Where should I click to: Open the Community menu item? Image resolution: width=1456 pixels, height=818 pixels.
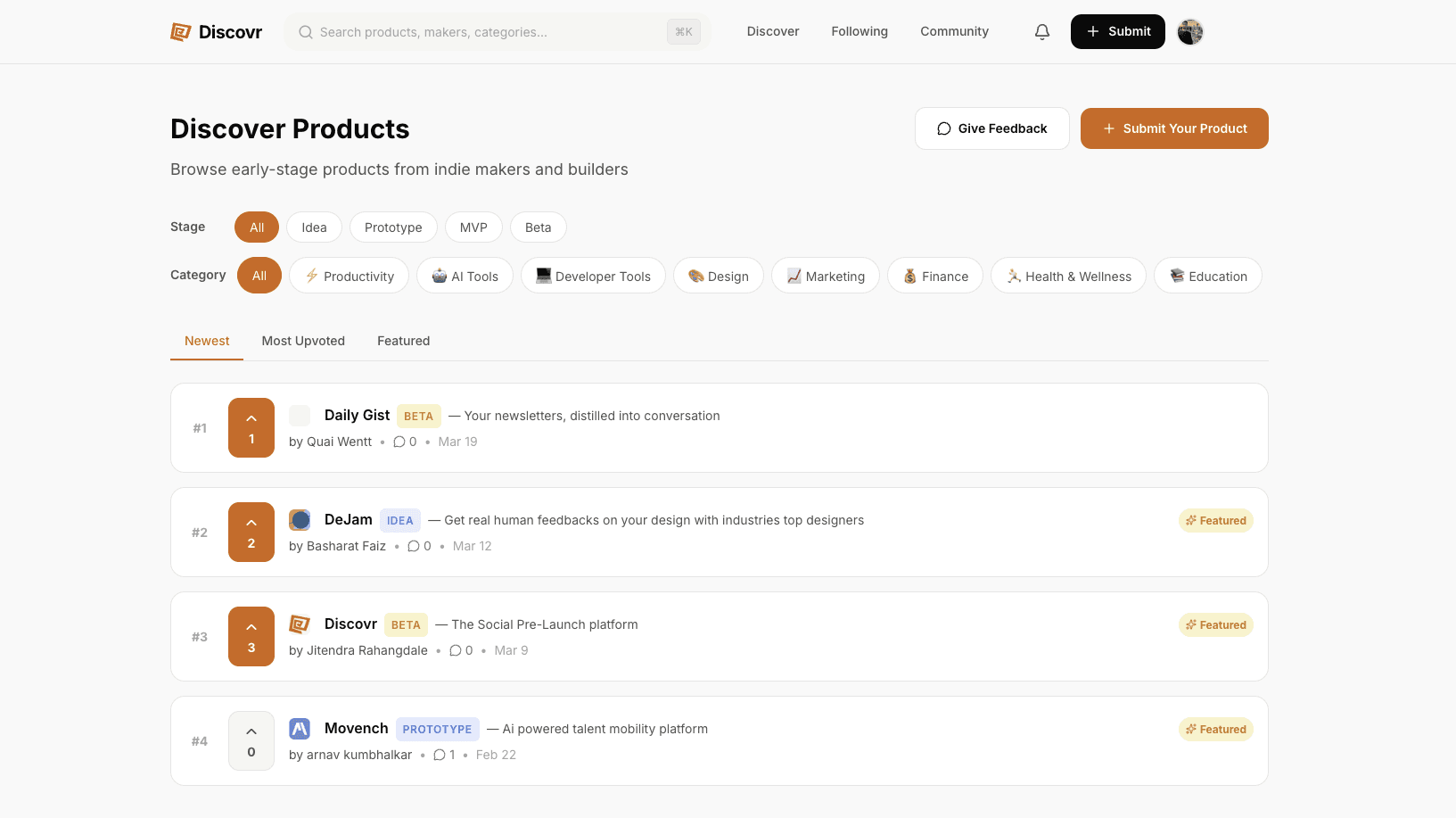[954, 31]
